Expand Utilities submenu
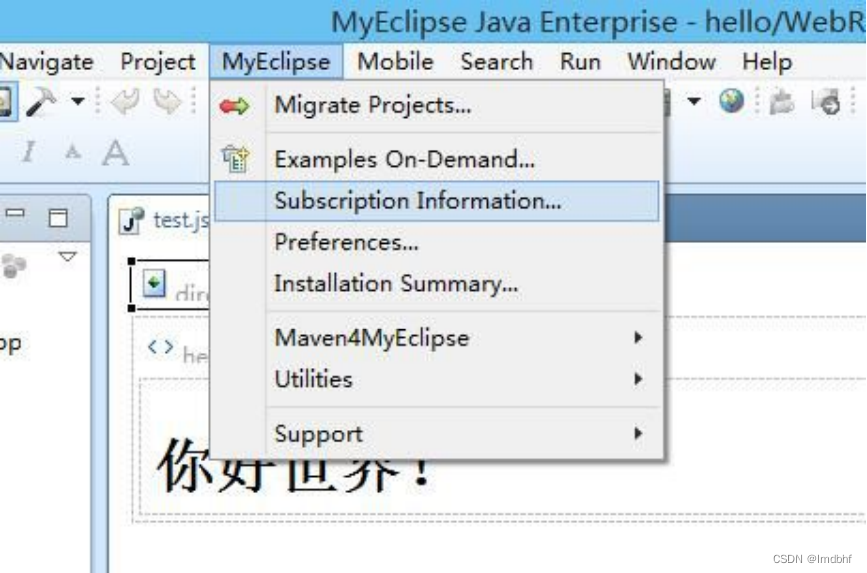This screenshot has width=867, height=573. coord(437,379)
